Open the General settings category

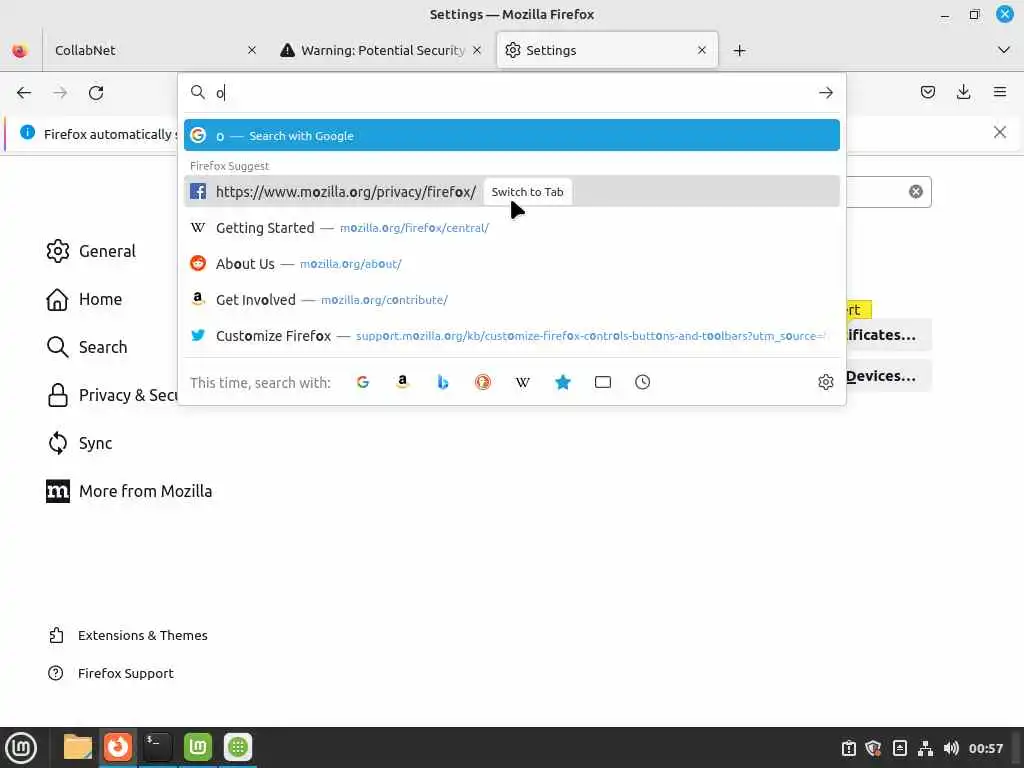(91, 251)
